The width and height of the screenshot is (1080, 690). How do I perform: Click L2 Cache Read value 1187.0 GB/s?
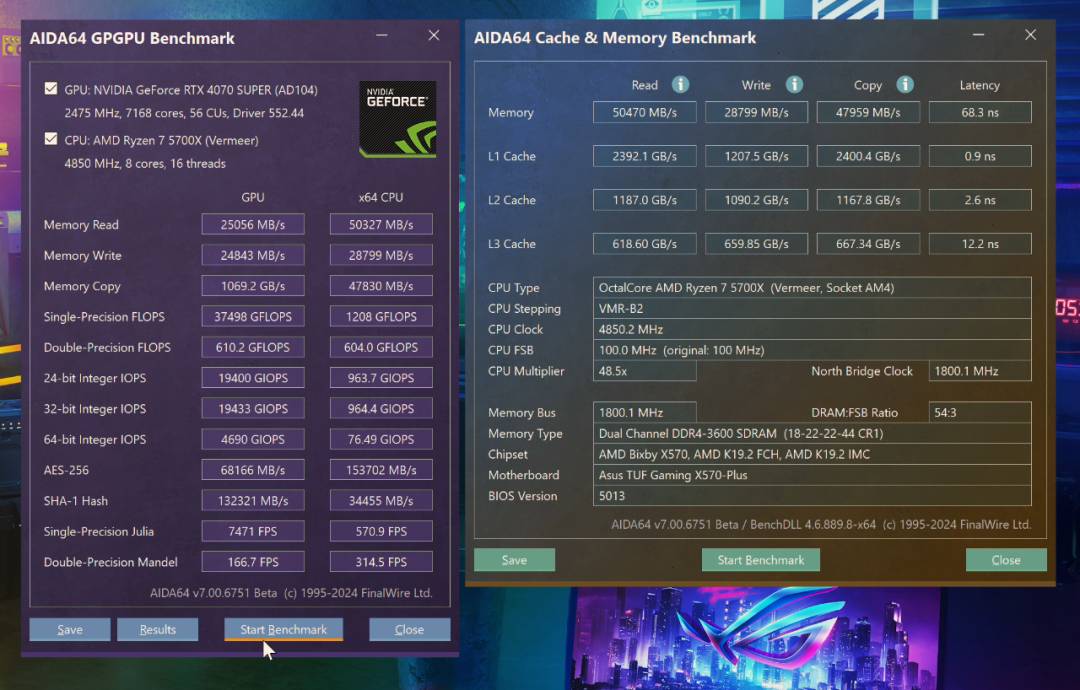coord(645,200)
